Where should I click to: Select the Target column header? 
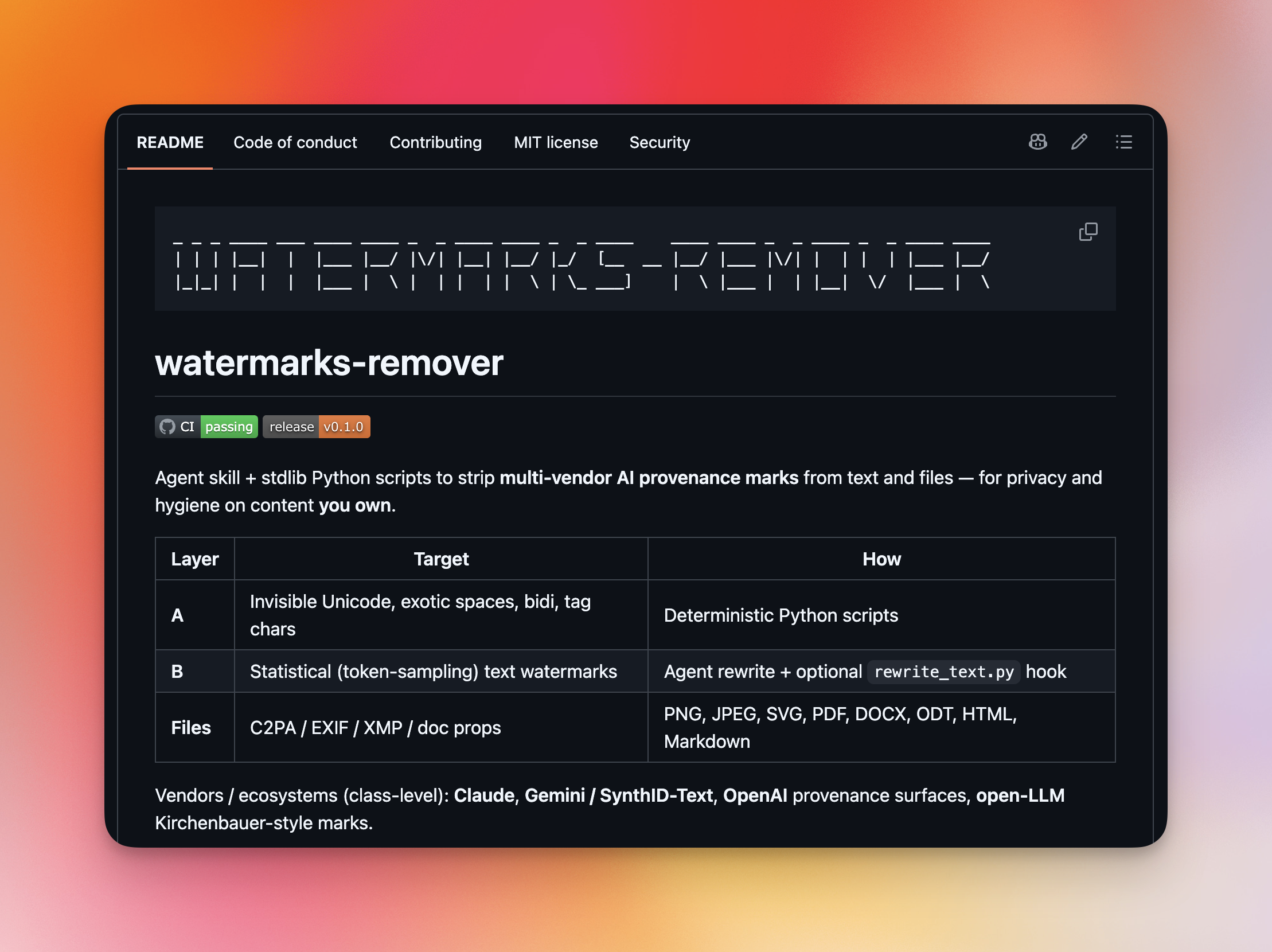click(441, 559)
